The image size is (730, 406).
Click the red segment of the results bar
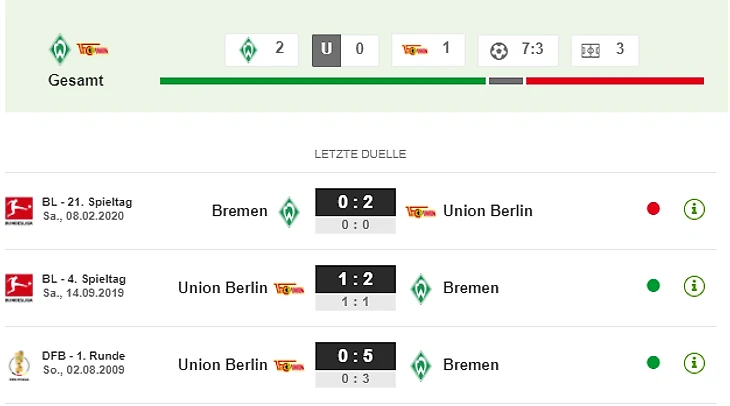[x=615, y=81]
